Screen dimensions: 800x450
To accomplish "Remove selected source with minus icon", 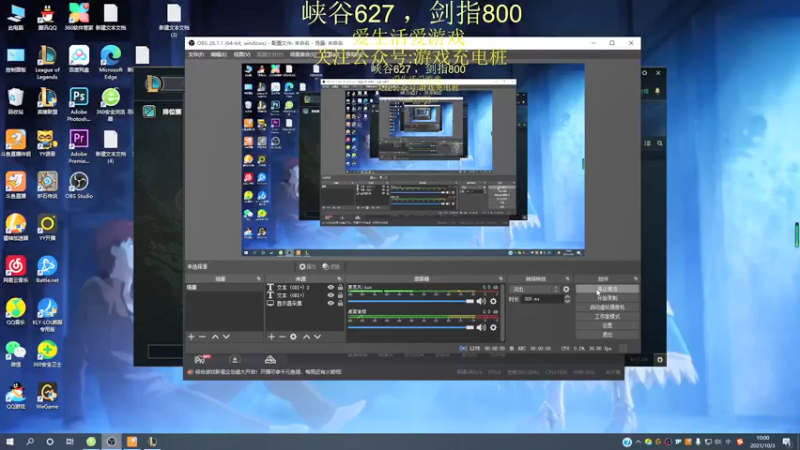I will point(282,337).
